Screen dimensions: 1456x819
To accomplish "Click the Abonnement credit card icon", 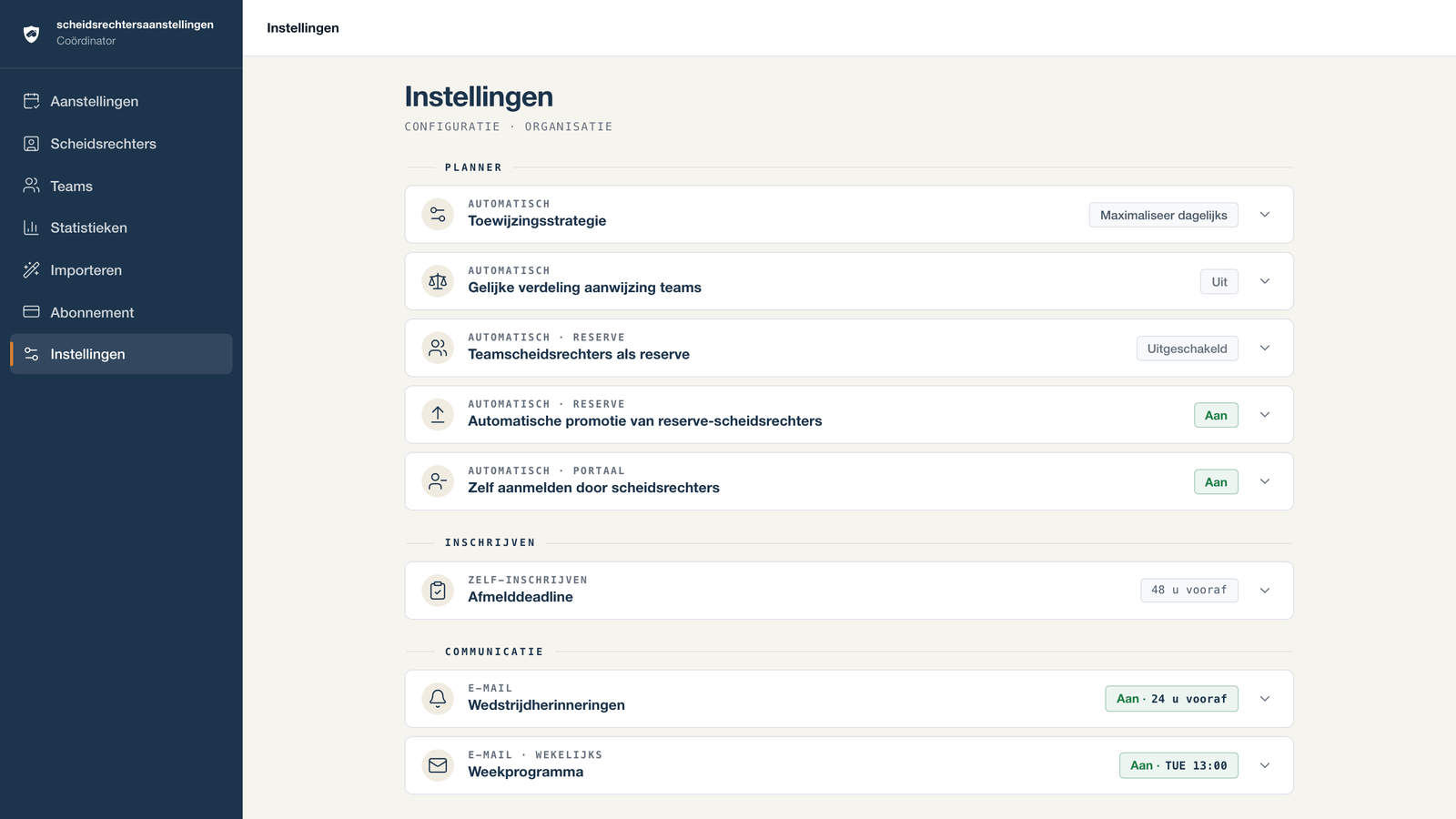I will coord(31,312).
